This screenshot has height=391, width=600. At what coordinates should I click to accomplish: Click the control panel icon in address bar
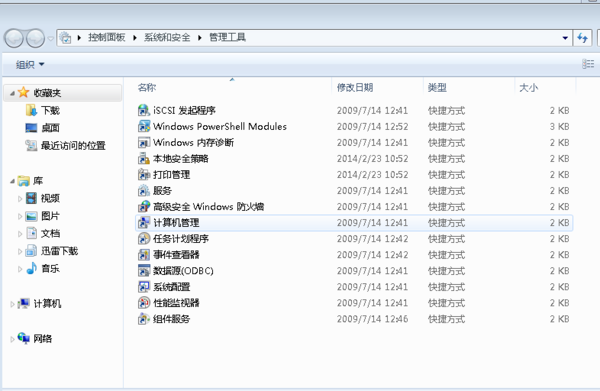point(66,37)
